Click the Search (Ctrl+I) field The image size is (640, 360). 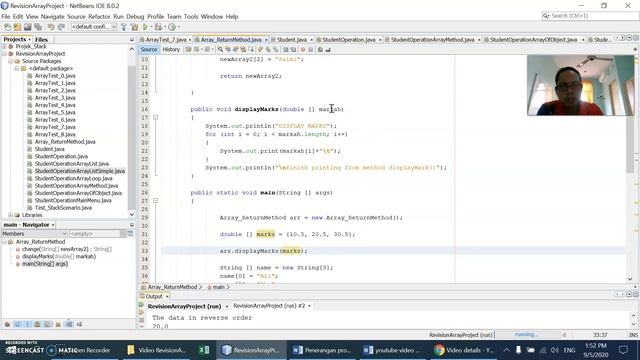click(x=590, y=16)
